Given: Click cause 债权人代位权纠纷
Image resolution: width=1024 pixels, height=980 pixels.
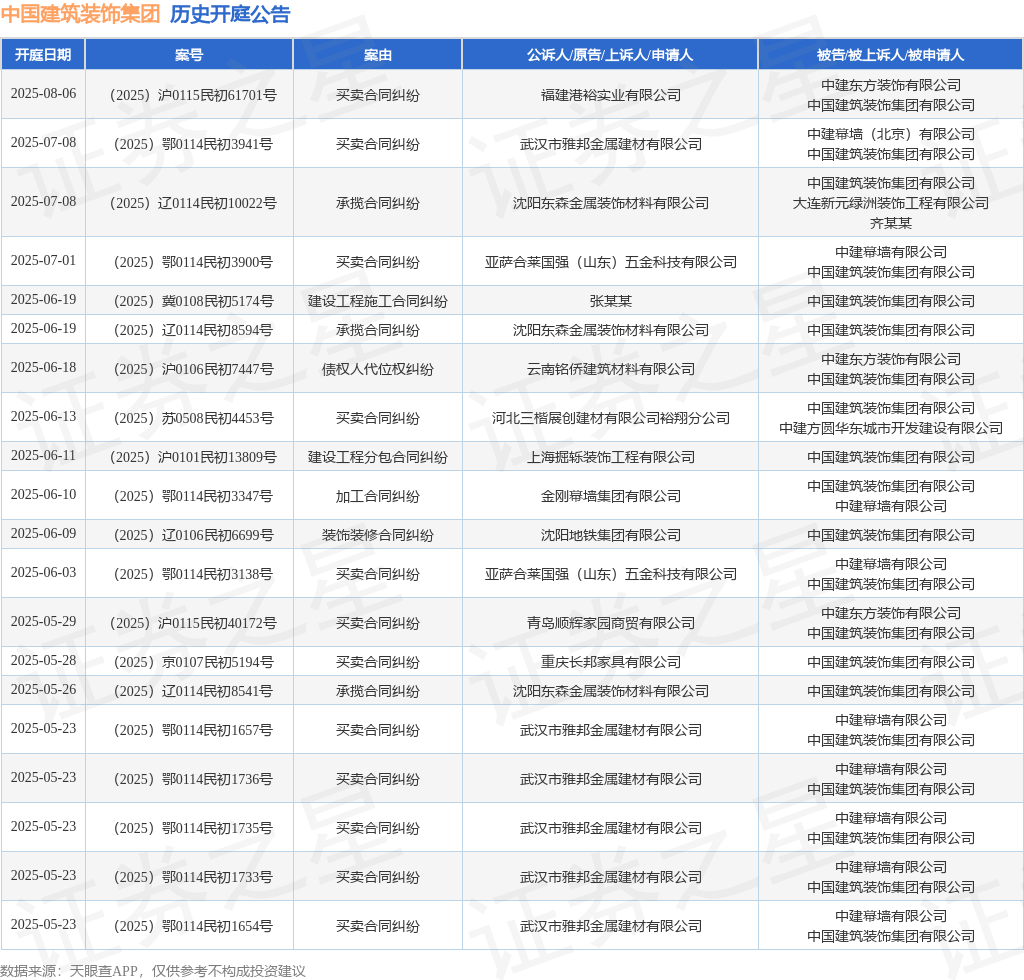Looking at the screenshot, I should pos(377,369).
